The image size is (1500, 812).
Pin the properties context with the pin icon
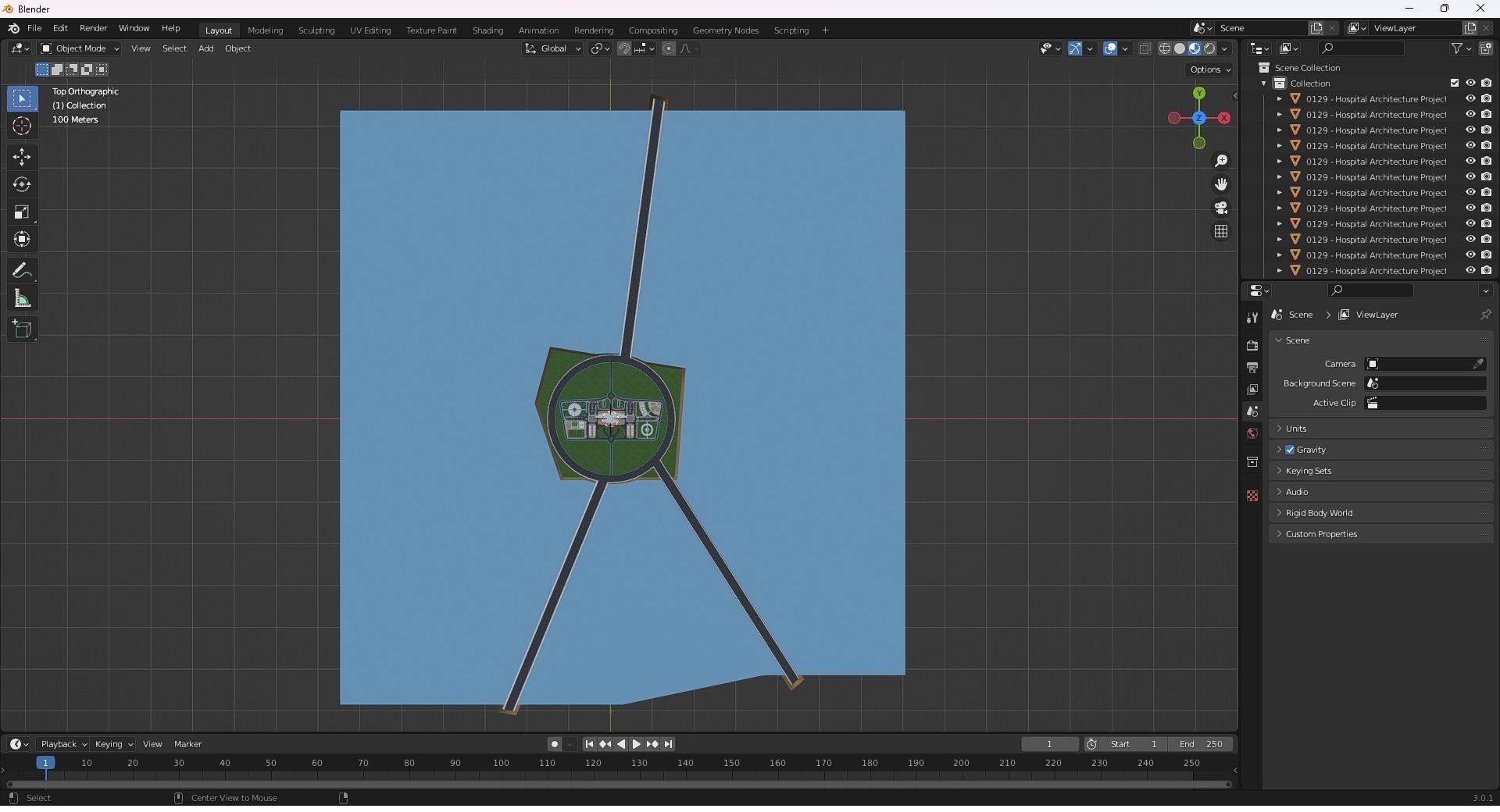click(1485, 315)
